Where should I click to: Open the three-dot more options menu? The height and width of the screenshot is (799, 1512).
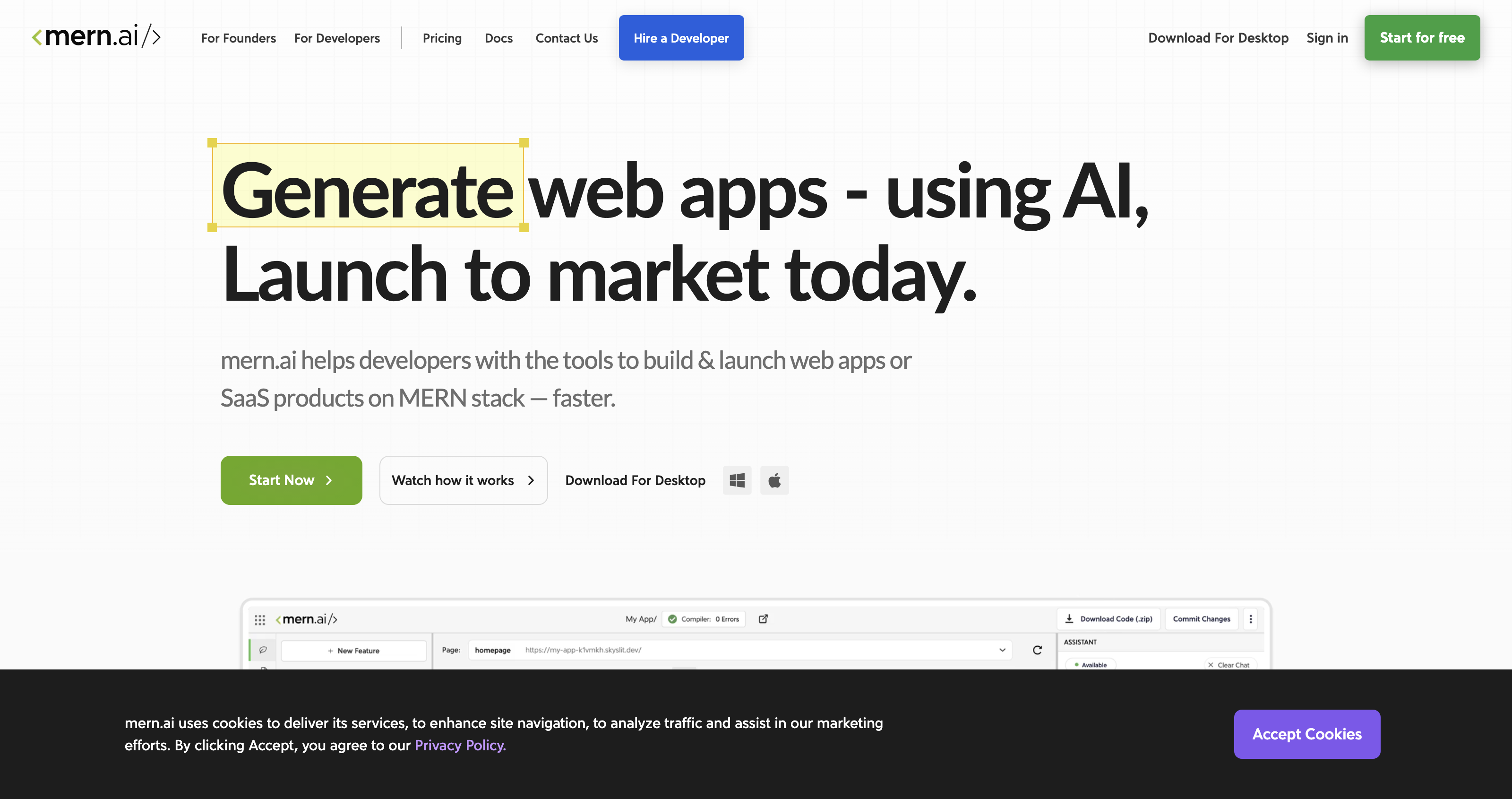point(1251,619)
